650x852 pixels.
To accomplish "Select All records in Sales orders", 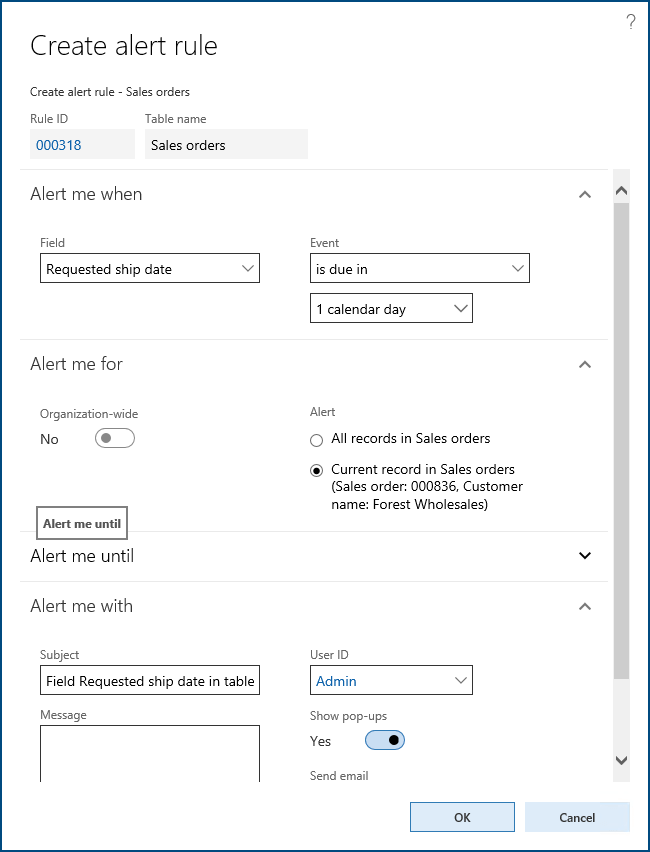I will coord(316,440).
